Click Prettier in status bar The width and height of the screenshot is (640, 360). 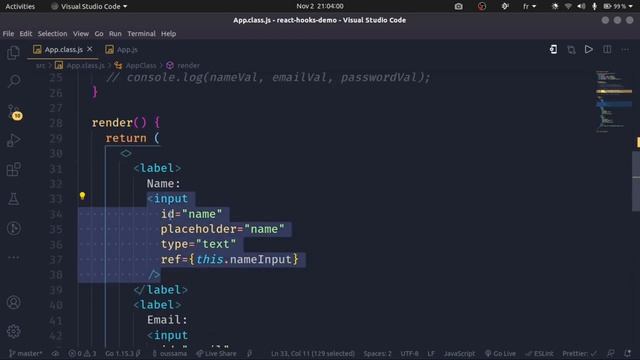pos(580,353)
